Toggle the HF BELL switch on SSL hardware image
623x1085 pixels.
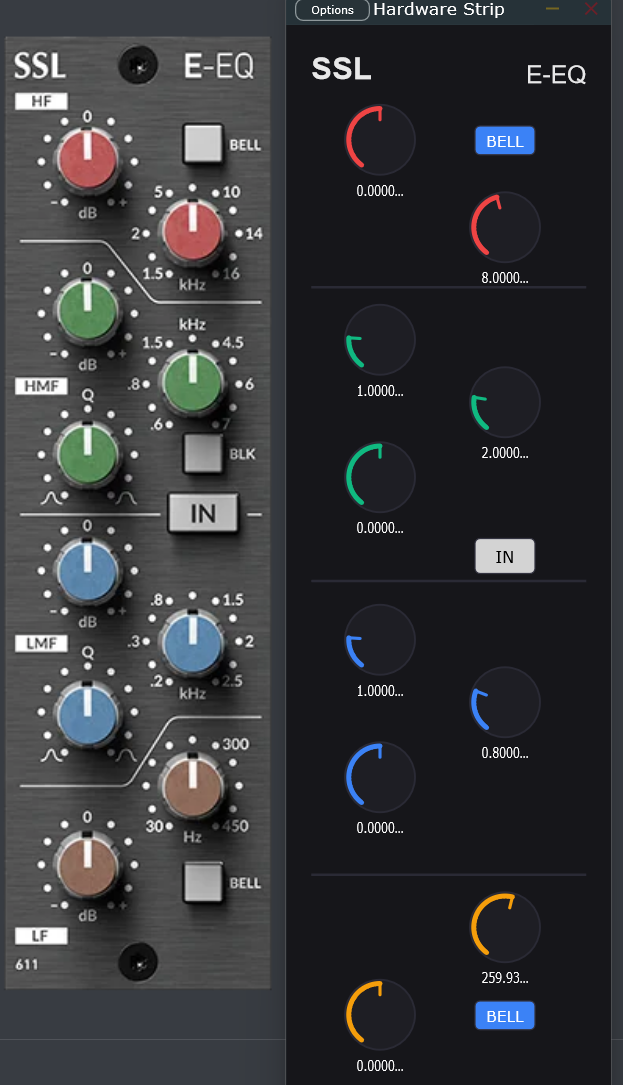[203, 143]
